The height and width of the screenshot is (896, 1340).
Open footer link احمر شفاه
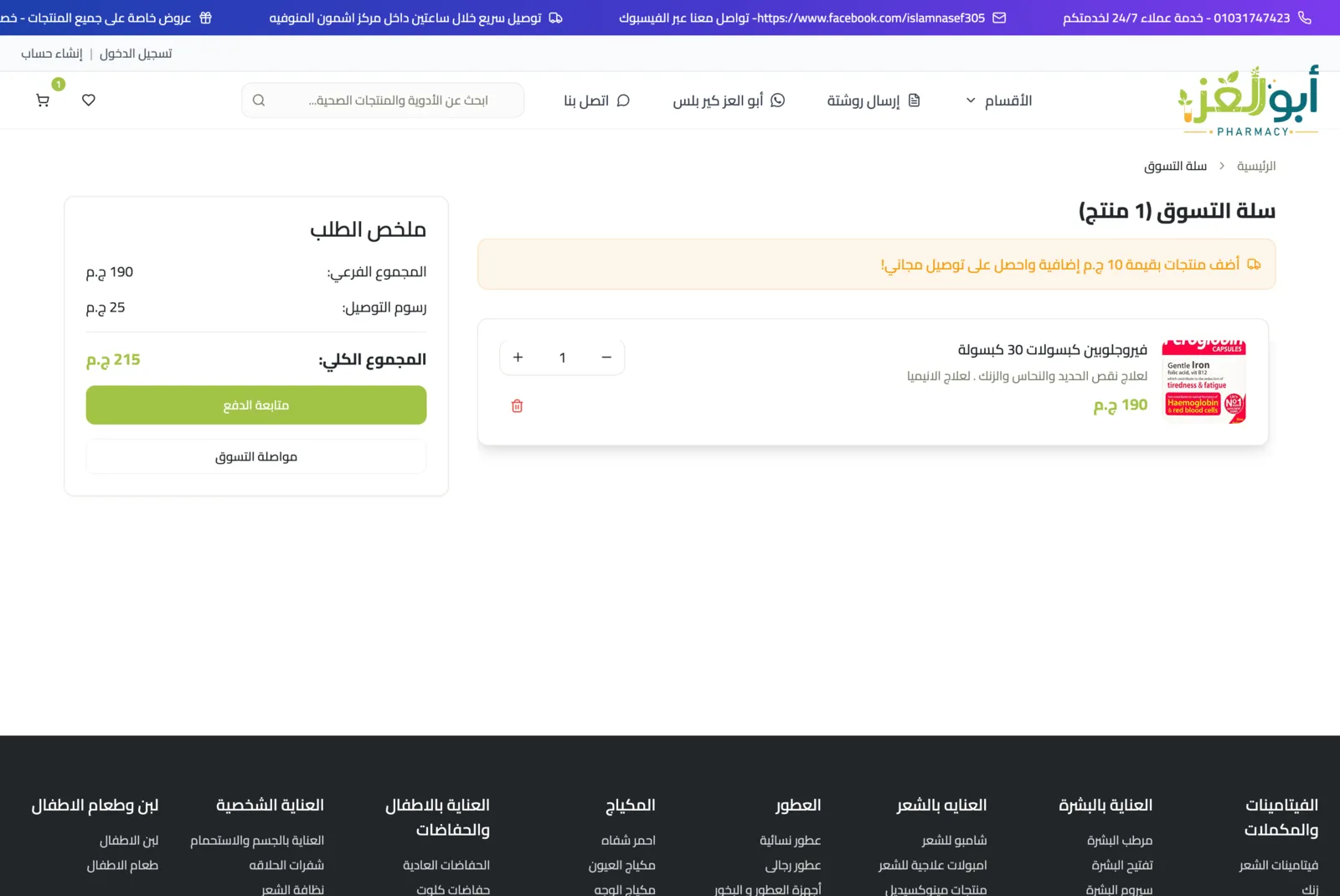(628, 840)
